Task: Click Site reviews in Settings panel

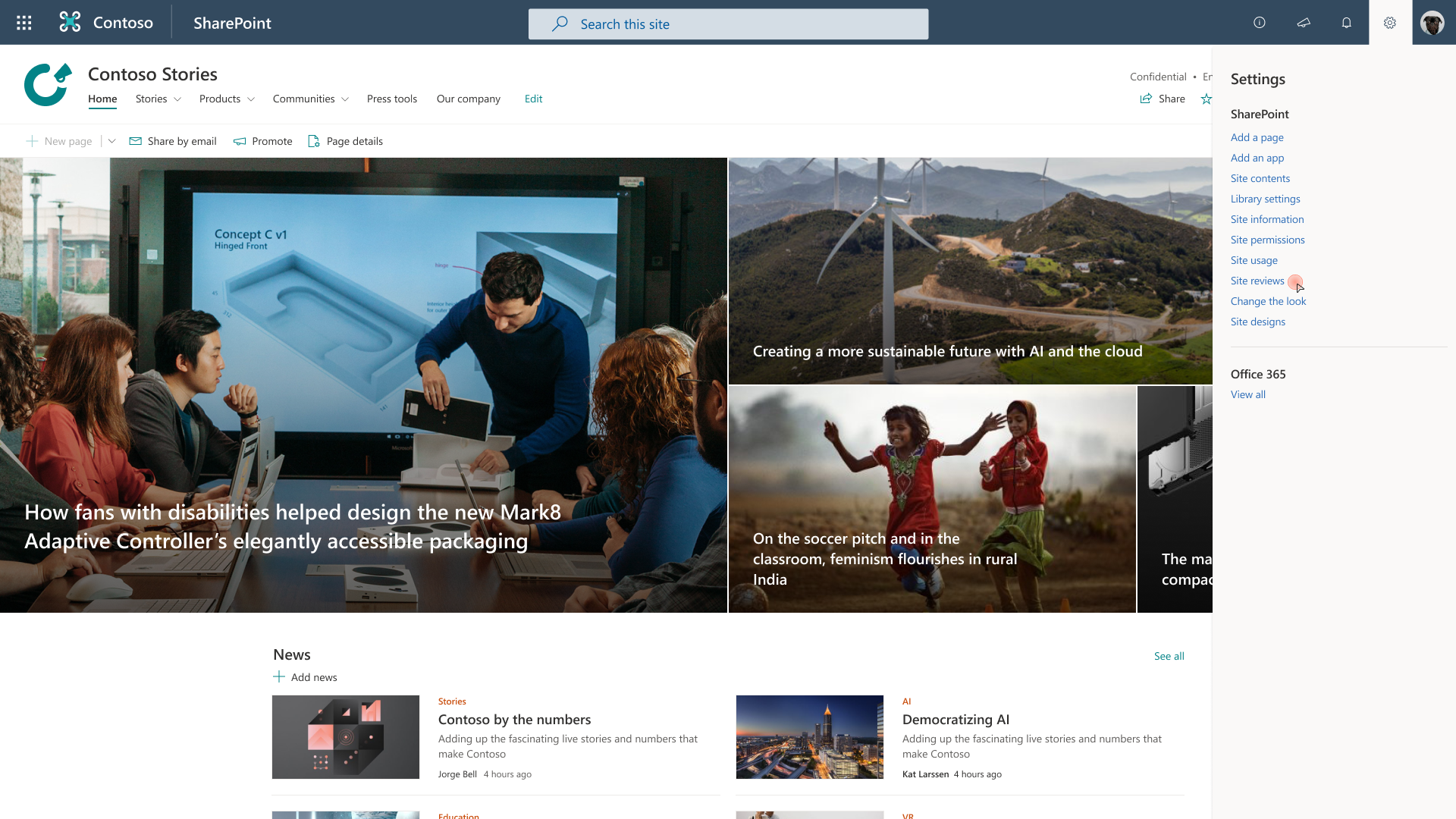Action: coord(1257,281)
